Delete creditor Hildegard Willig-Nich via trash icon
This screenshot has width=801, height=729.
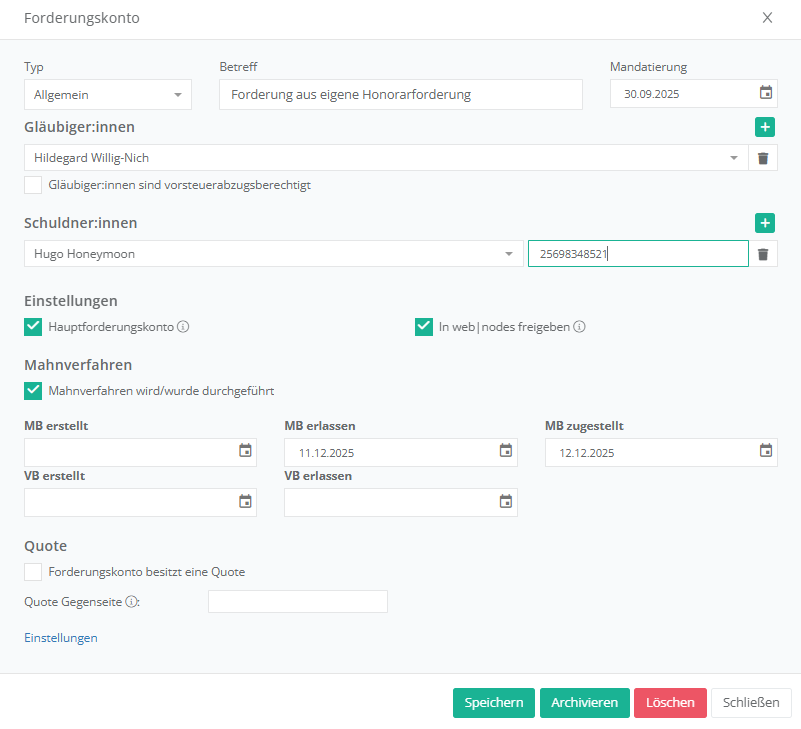(x=763, y=158)
